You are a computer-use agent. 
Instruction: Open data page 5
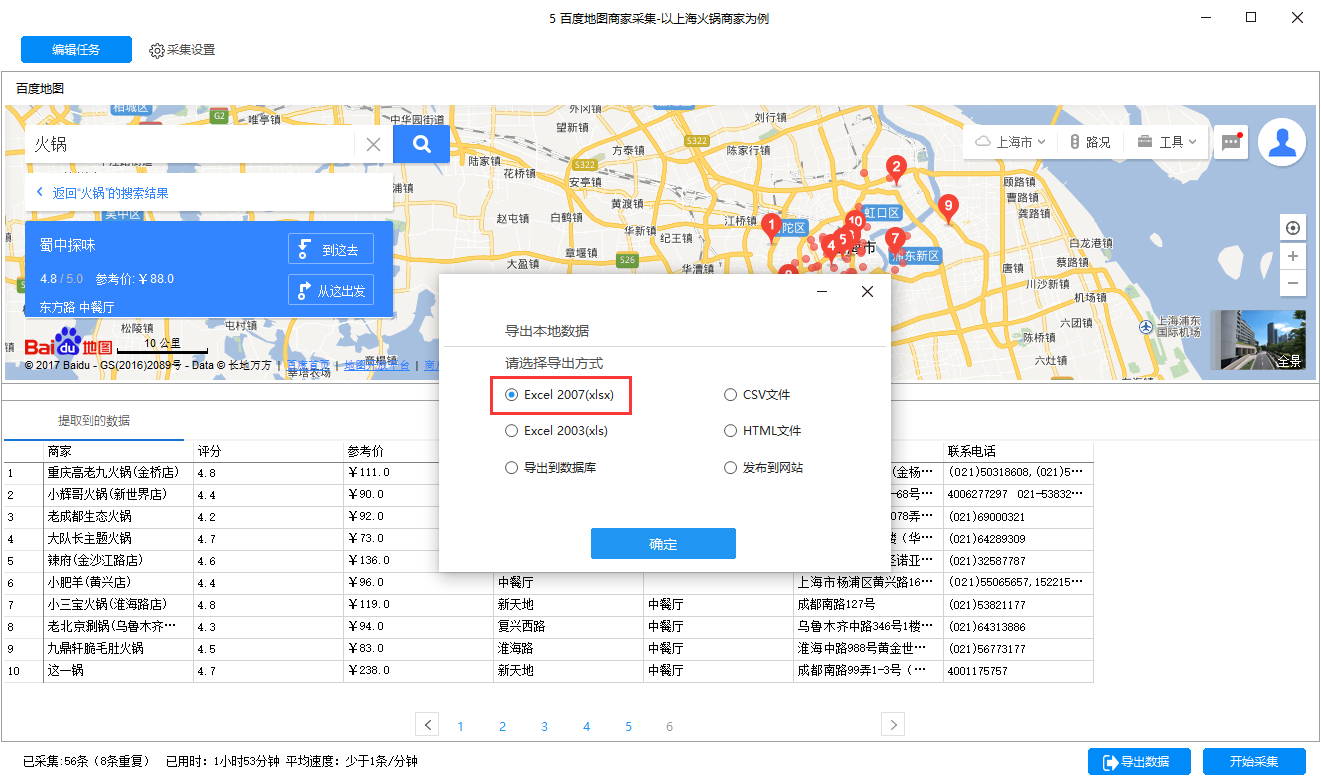click(x=628, y=727)
